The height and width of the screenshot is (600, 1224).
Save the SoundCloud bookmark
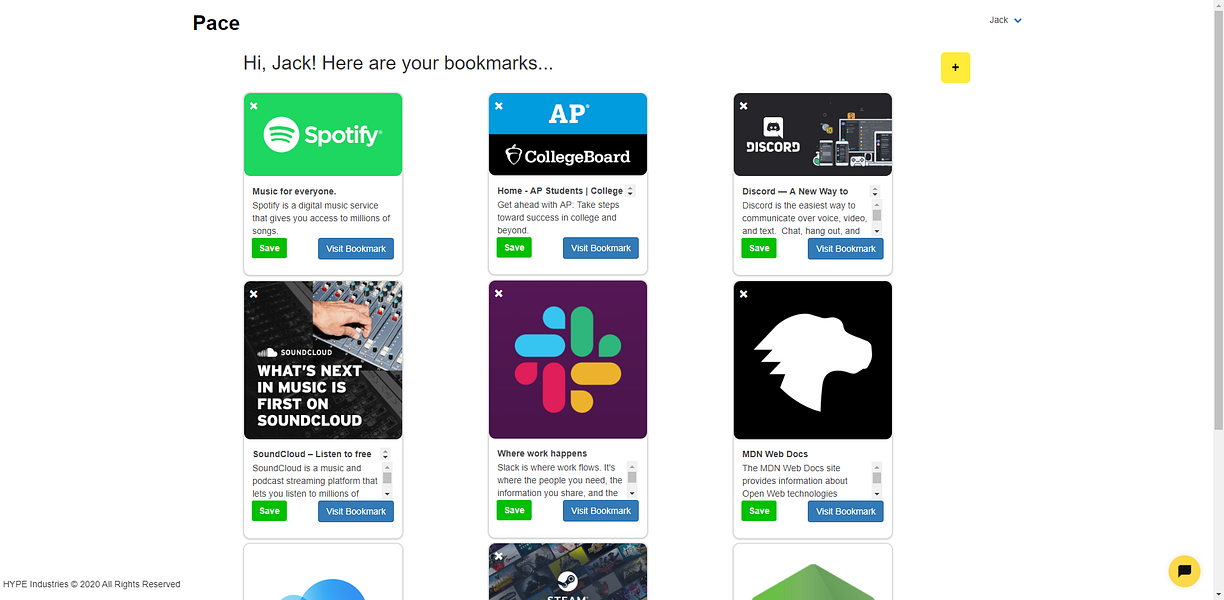pyautogui.click(x=269, y=511)
